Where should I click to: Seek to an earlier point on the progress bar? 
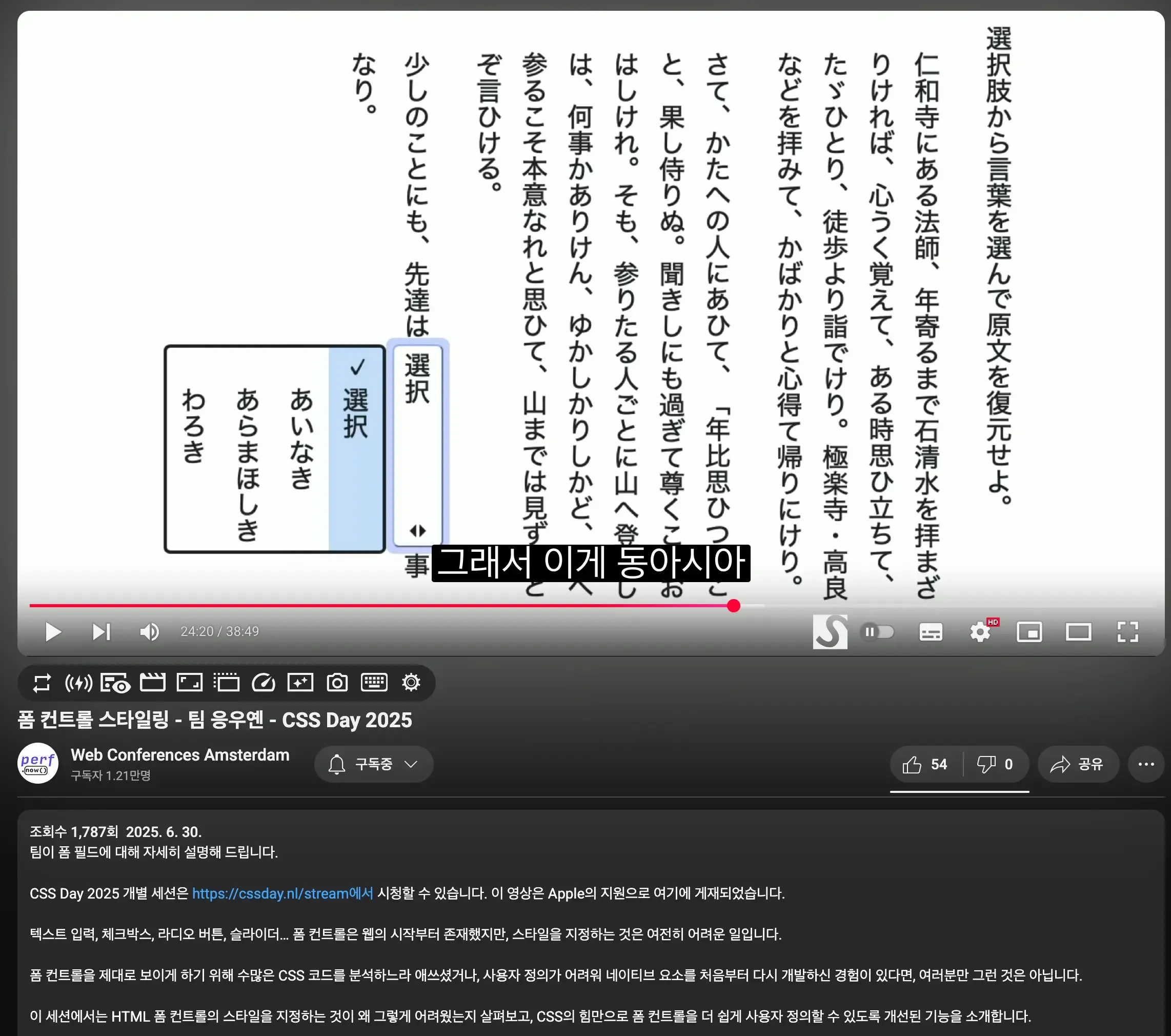[378, 606]
